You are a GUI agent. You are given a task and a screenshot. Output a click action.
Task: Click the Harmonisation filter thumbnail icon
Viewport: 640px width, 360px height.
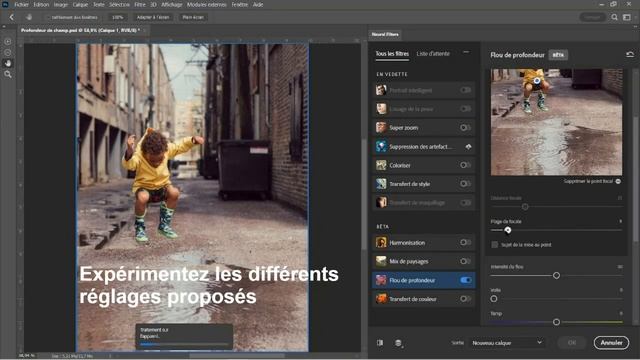tap(381, 242)
